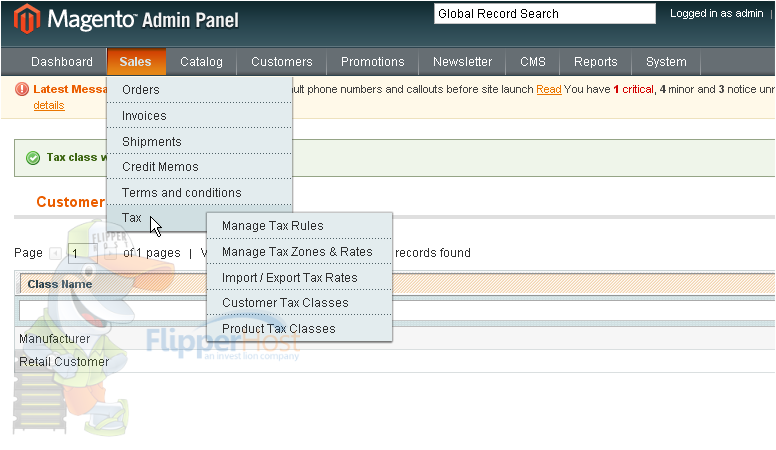Choose Import / Export Tax Rates
776x450 pixels.
(299, 278)
